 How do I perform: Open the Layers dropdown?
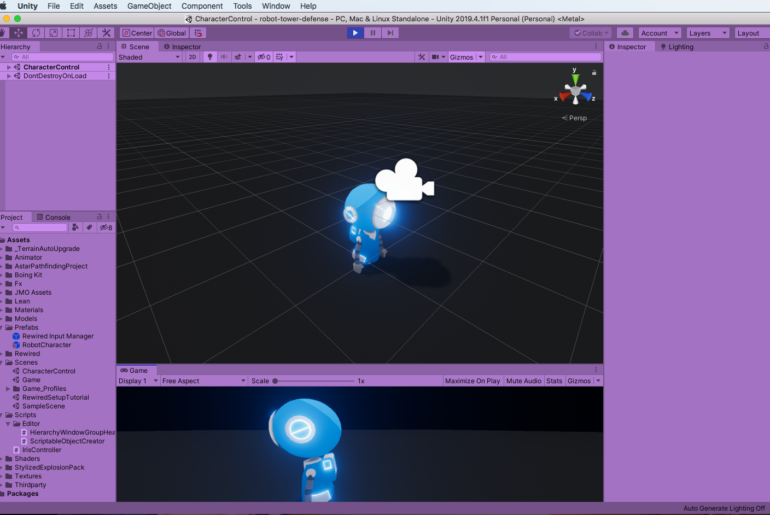tap(707, 33)
